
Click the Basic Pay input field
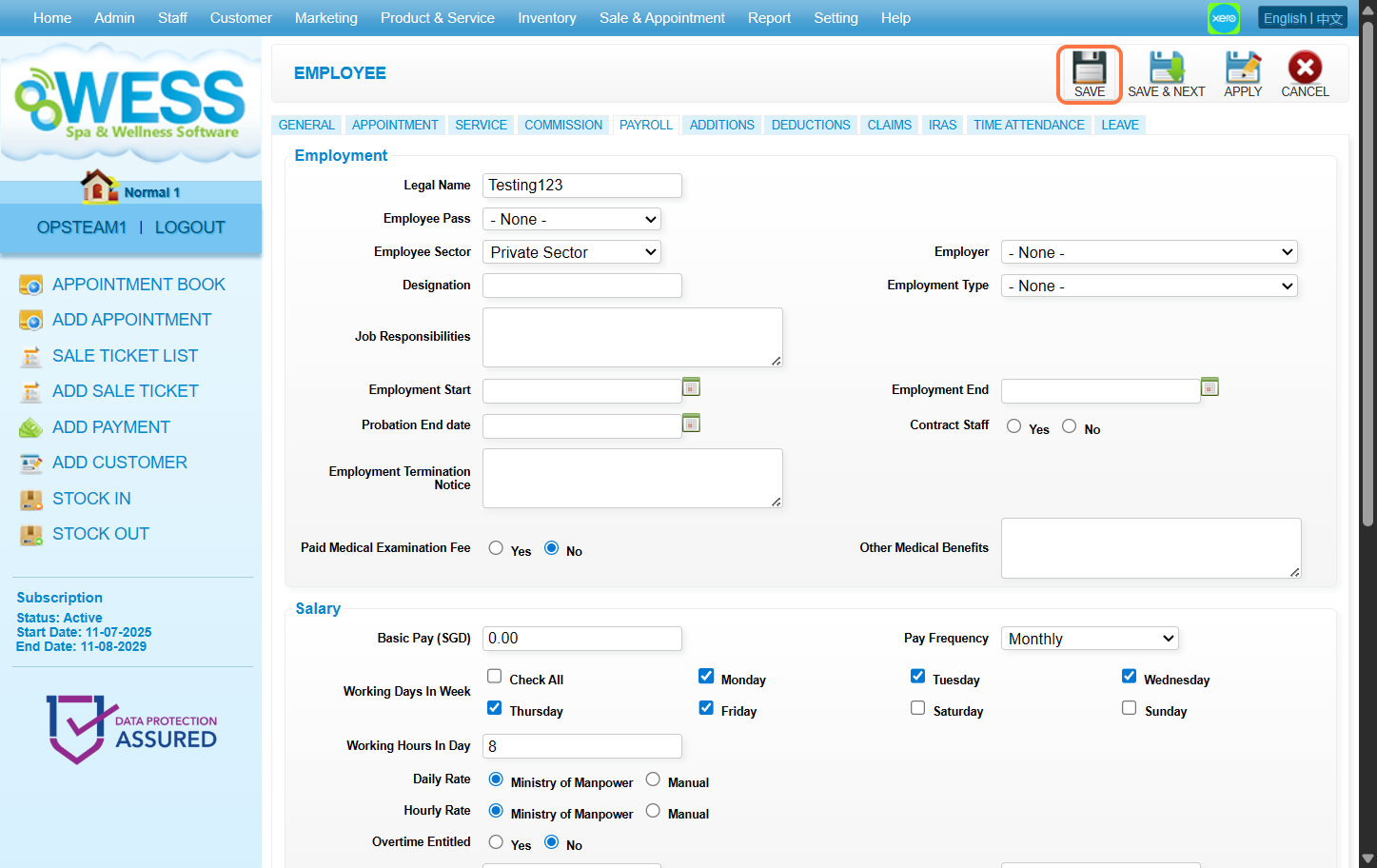(581, 639)
